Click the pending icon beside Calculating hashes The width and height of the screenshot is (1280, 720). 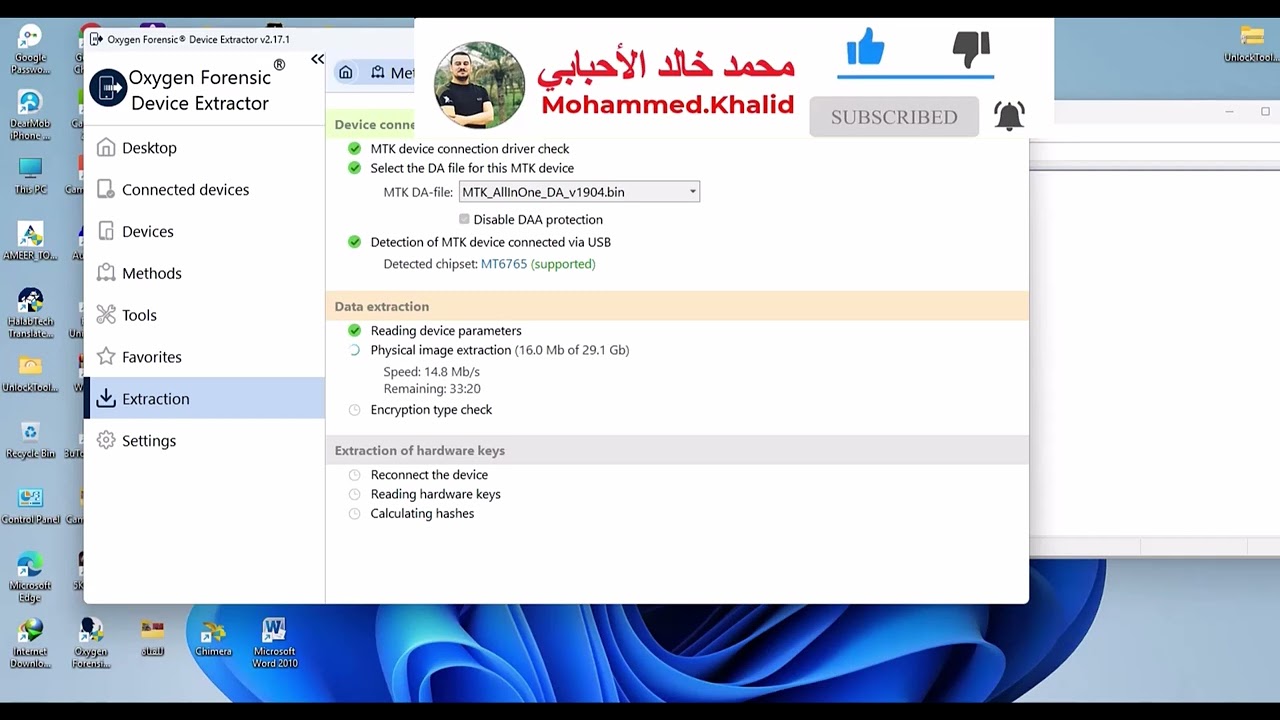354,514
